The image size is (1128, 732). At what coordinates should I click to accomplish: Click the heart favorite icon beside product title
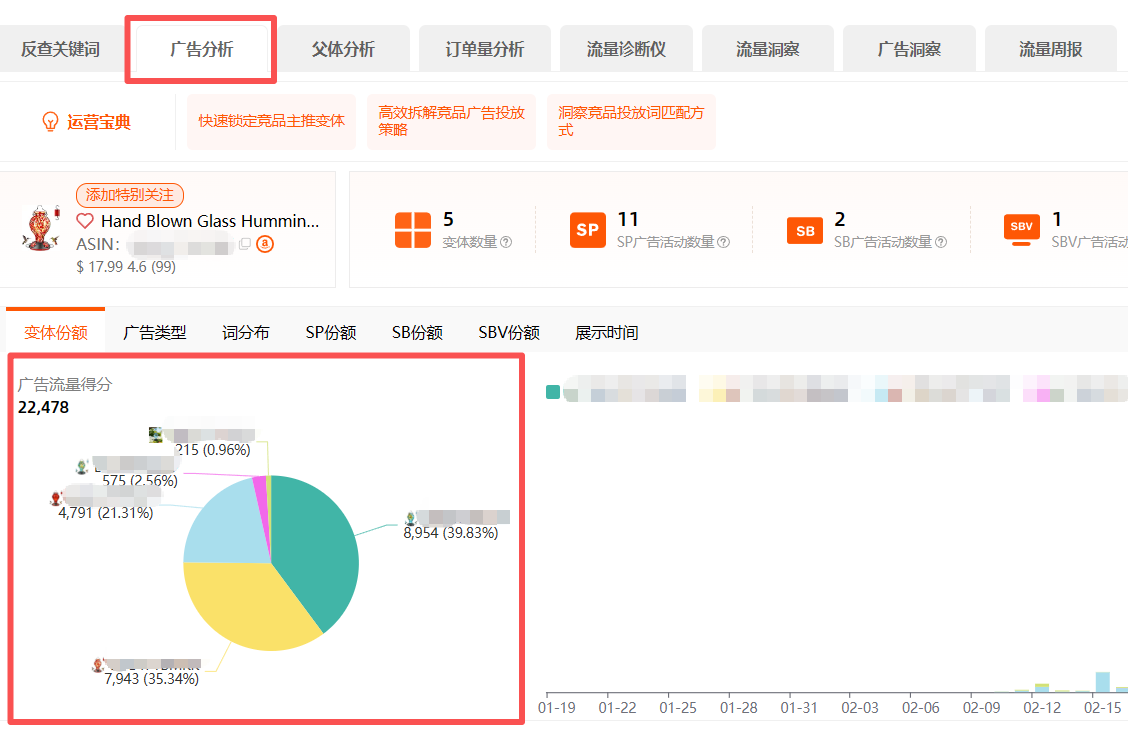coord(85,221)
